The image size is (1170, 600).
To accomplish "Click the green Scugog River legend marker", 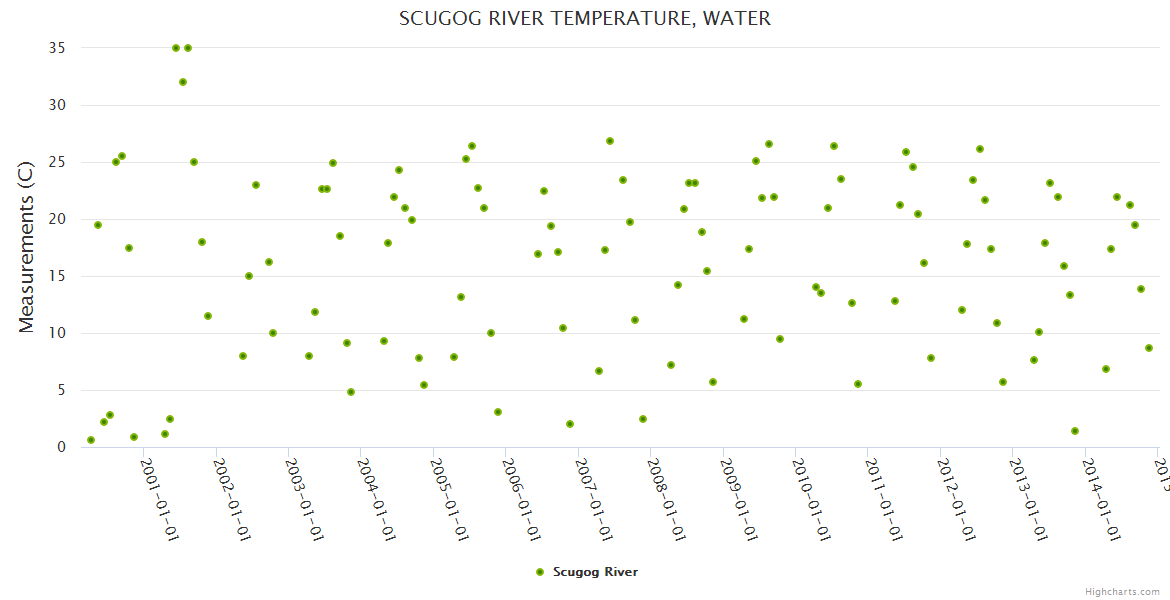I will click(x=540, y=572).
